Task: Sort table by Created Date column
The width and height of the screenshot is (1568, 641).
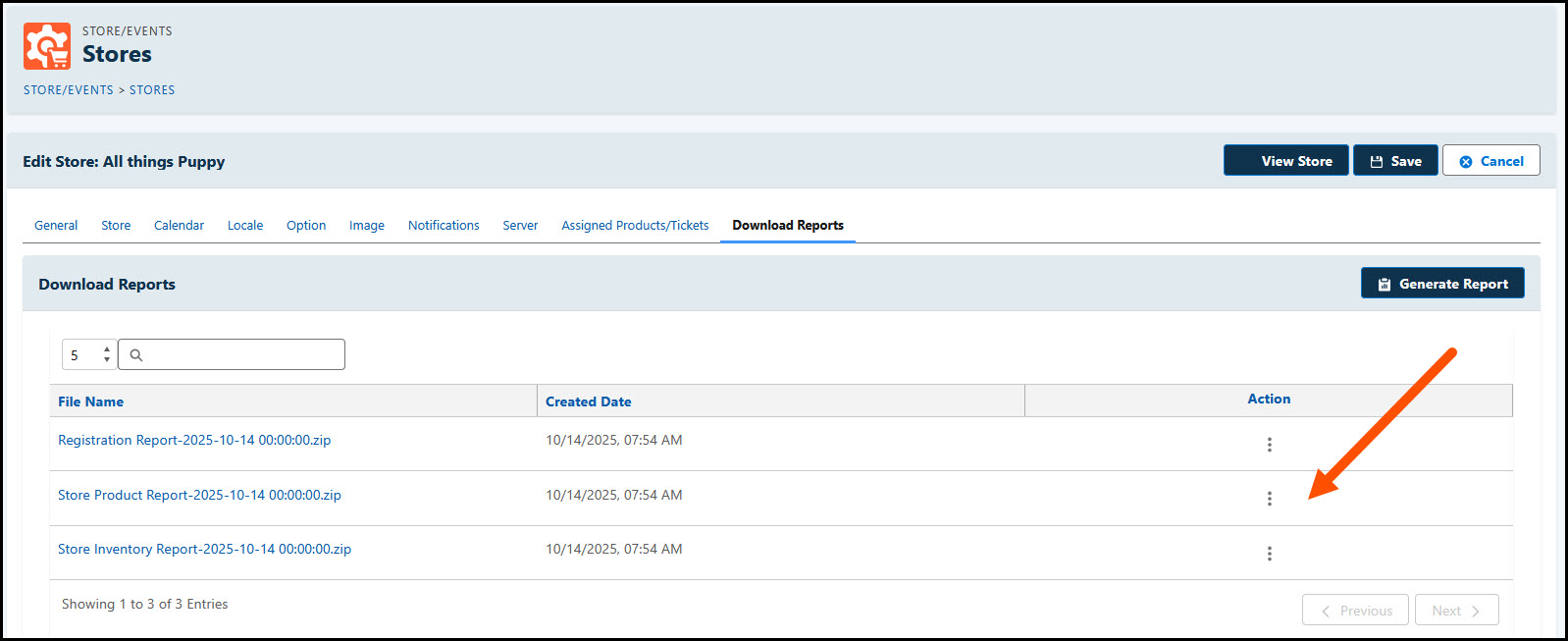Action: click(x=588, y=401)
